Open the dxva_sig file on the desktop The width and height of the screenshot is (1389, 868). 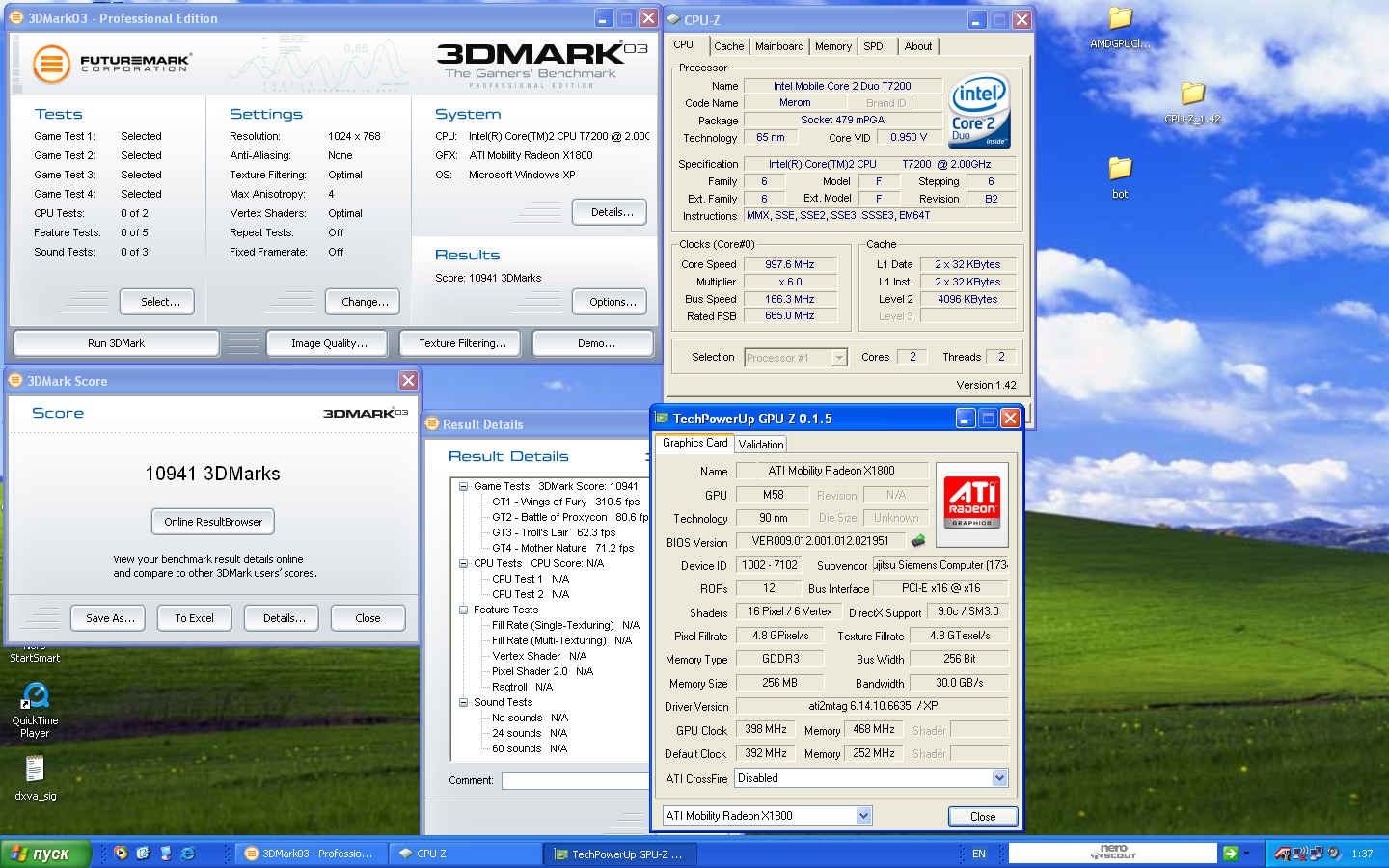[35, 769]
